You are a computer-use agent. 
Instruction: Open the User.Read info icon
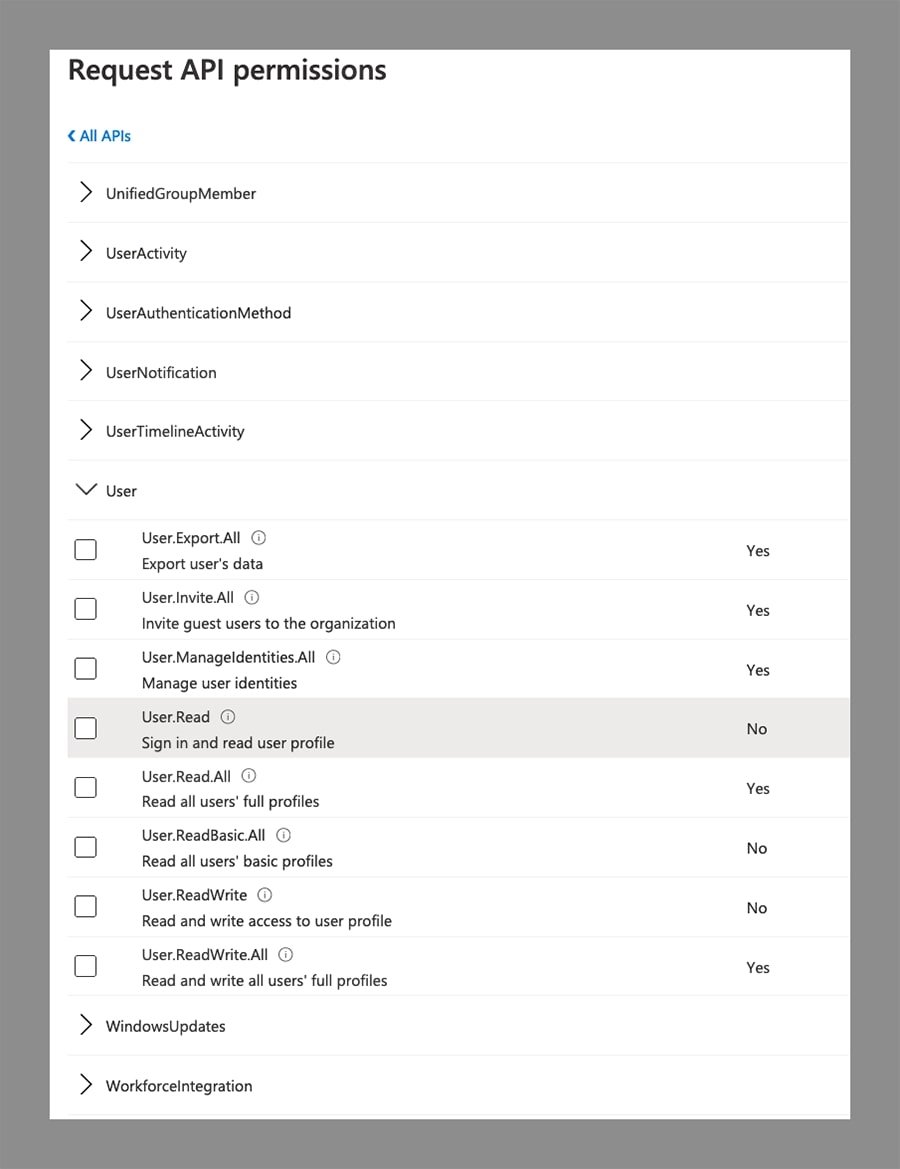tap(227, 716)
